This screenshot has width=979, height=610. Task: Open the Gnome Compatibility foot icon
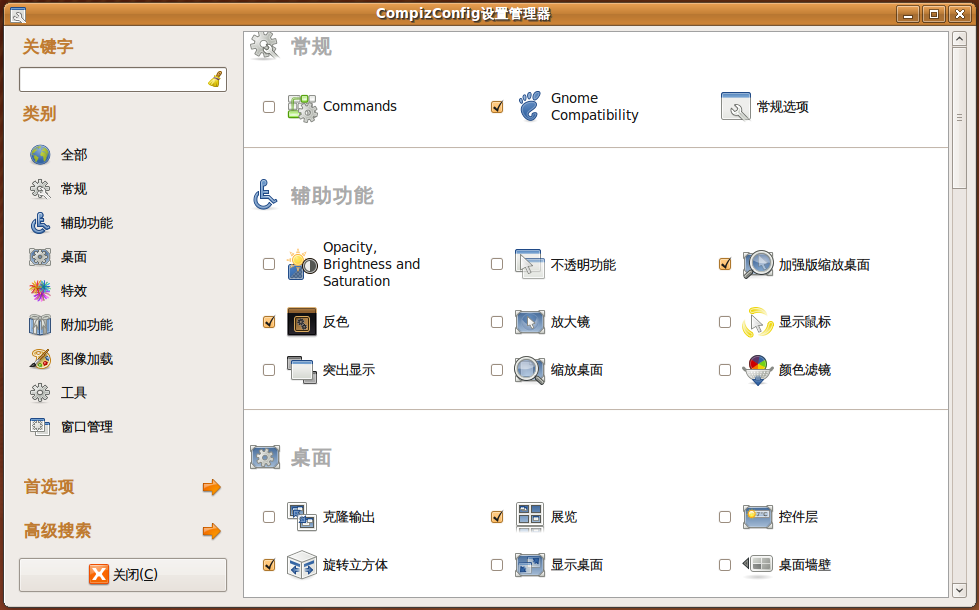click(x=529, y=106)
